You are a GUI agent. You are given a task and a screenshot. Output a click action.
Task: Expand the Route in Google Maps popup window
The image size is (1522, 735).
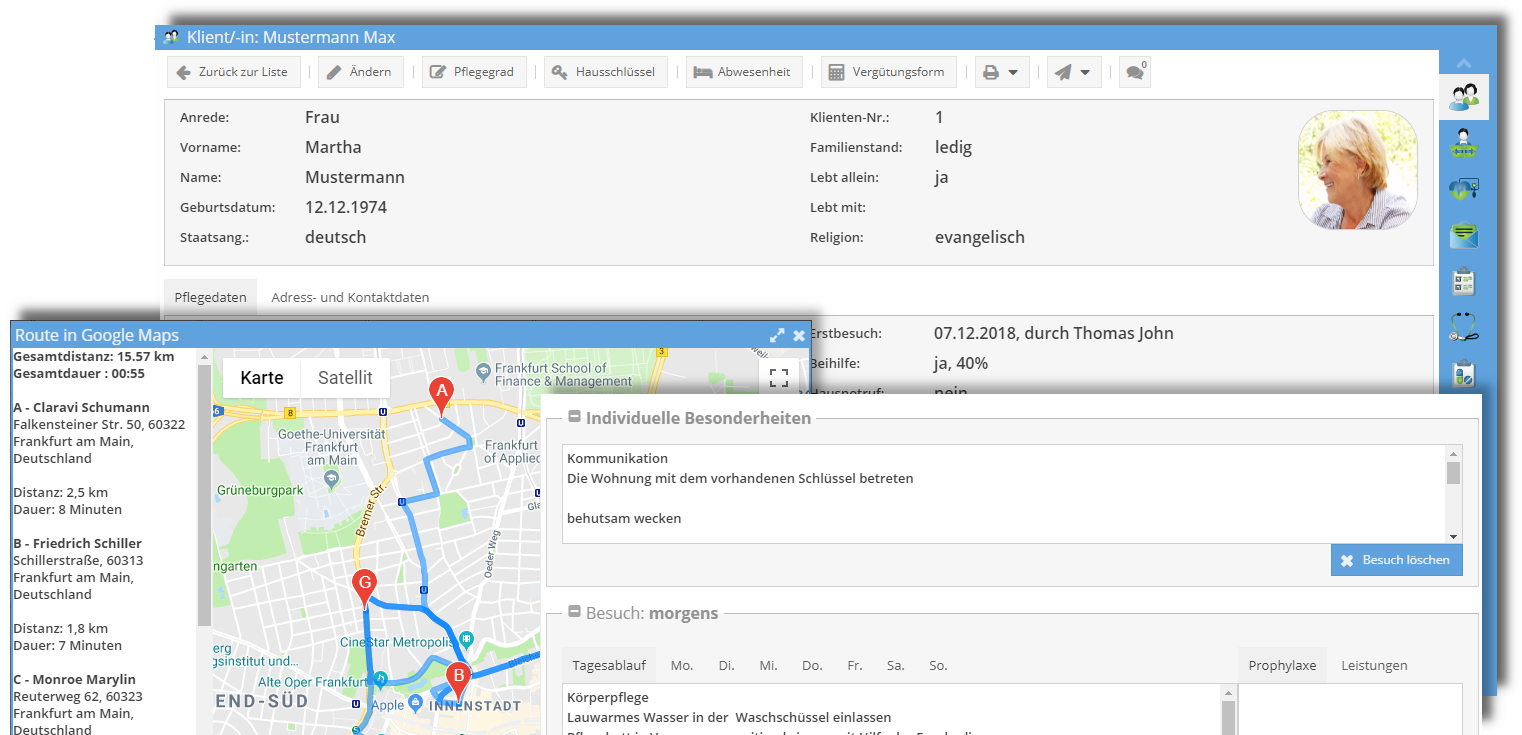click(778, 336)
